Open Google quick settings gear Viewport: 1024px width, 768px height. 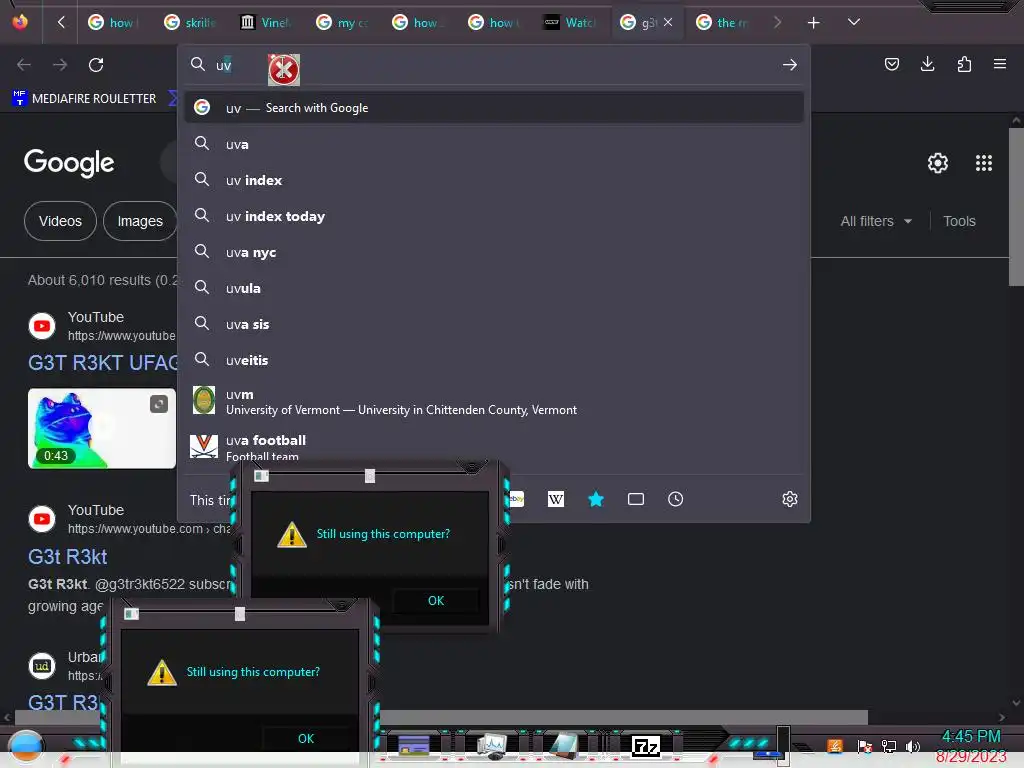pyautogui.click(x=938, y=163)
